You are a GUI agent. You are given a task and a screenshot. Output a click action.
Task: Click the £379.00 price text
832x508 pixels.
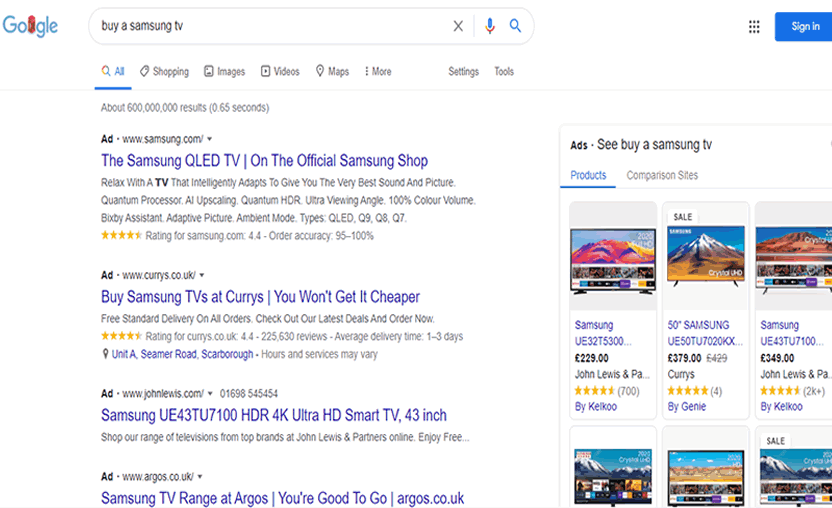coord(684,358)
